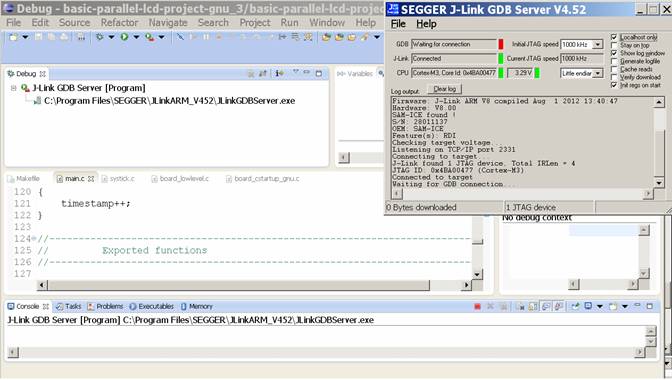
Task: Enable the Stay on top checkbox
Action: (614, 45)
